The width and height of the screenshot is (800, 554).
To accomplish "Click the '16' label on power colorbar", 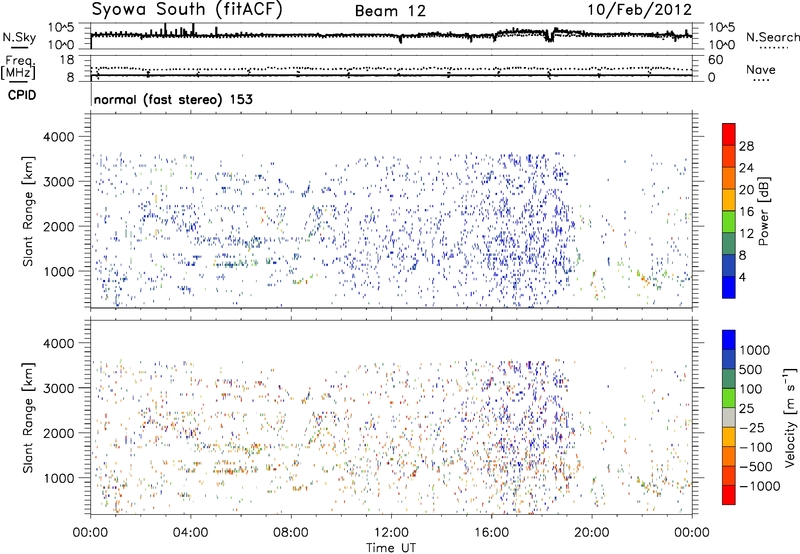I will 746,212.
